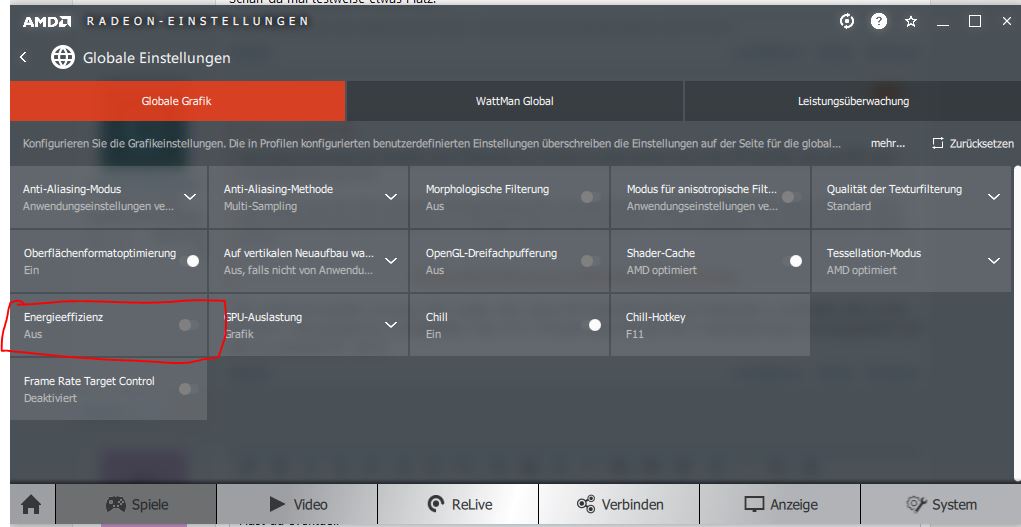Enable the Energieeffizienz switch
Screen dimensions: 1021x527
(x=188, y=324)
